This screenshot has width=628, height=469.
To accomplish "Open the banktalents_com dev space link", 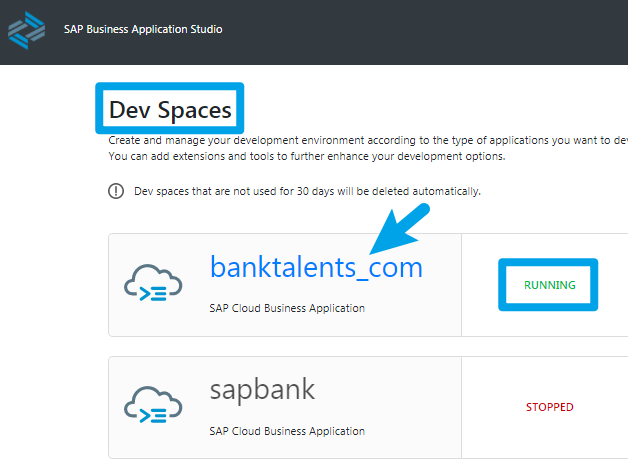I will pos(316,267).
